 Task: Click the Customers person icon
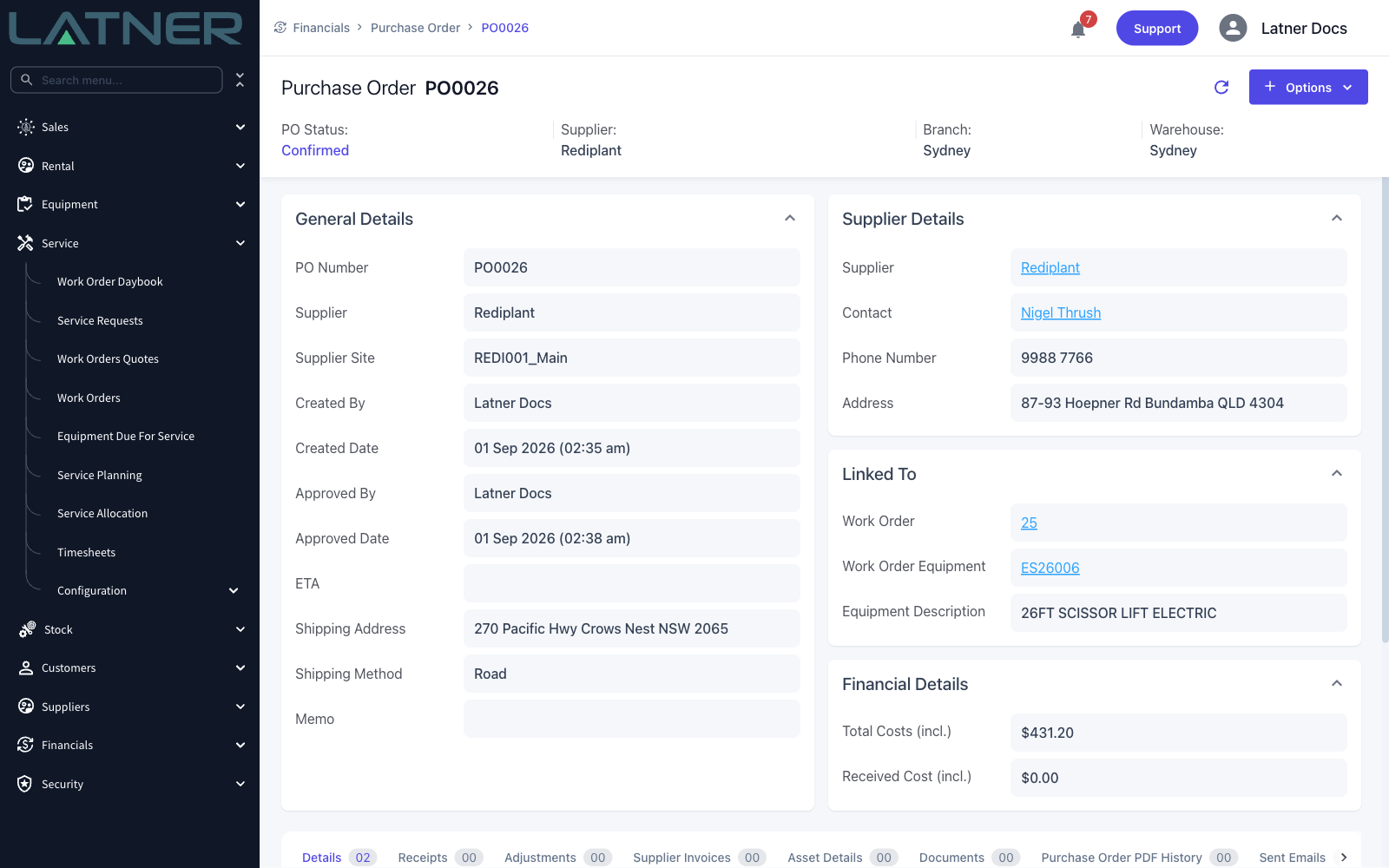click(26, 667)
